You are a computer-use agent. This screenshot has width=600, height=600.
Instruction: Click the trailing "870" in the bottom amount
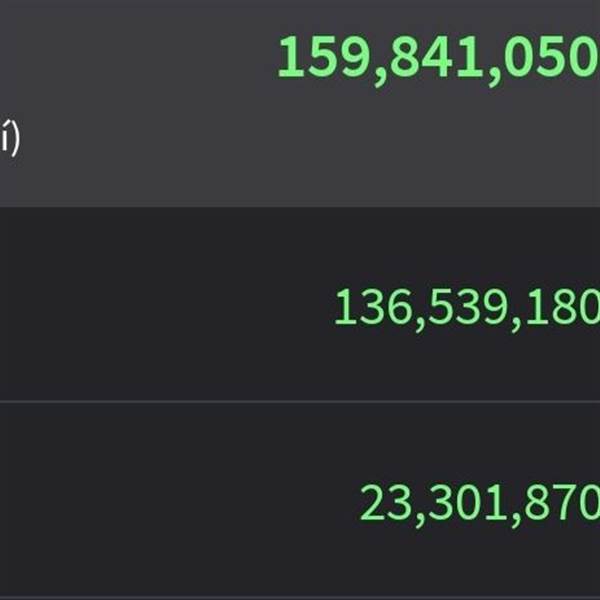[x=573, y=504]
